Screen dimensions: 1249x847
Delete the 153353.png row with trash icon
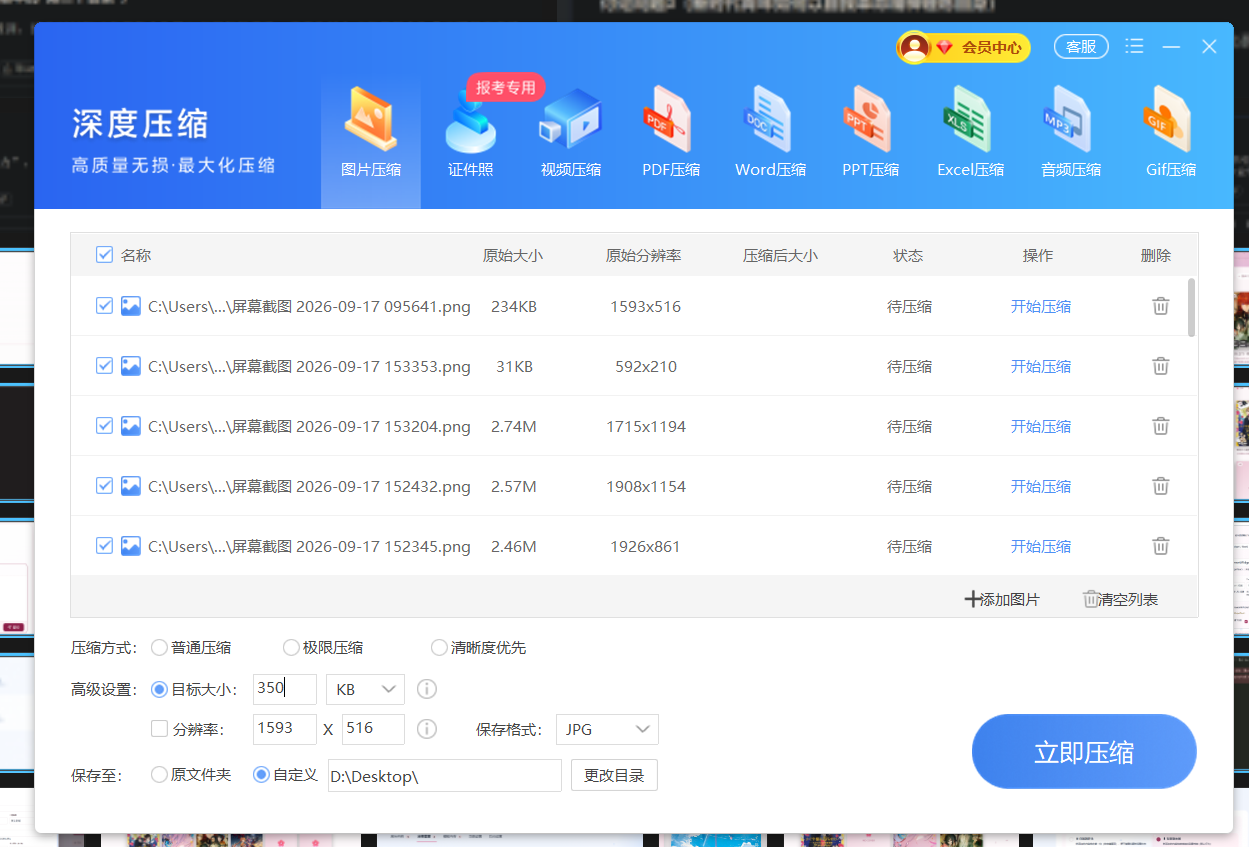1161,366
